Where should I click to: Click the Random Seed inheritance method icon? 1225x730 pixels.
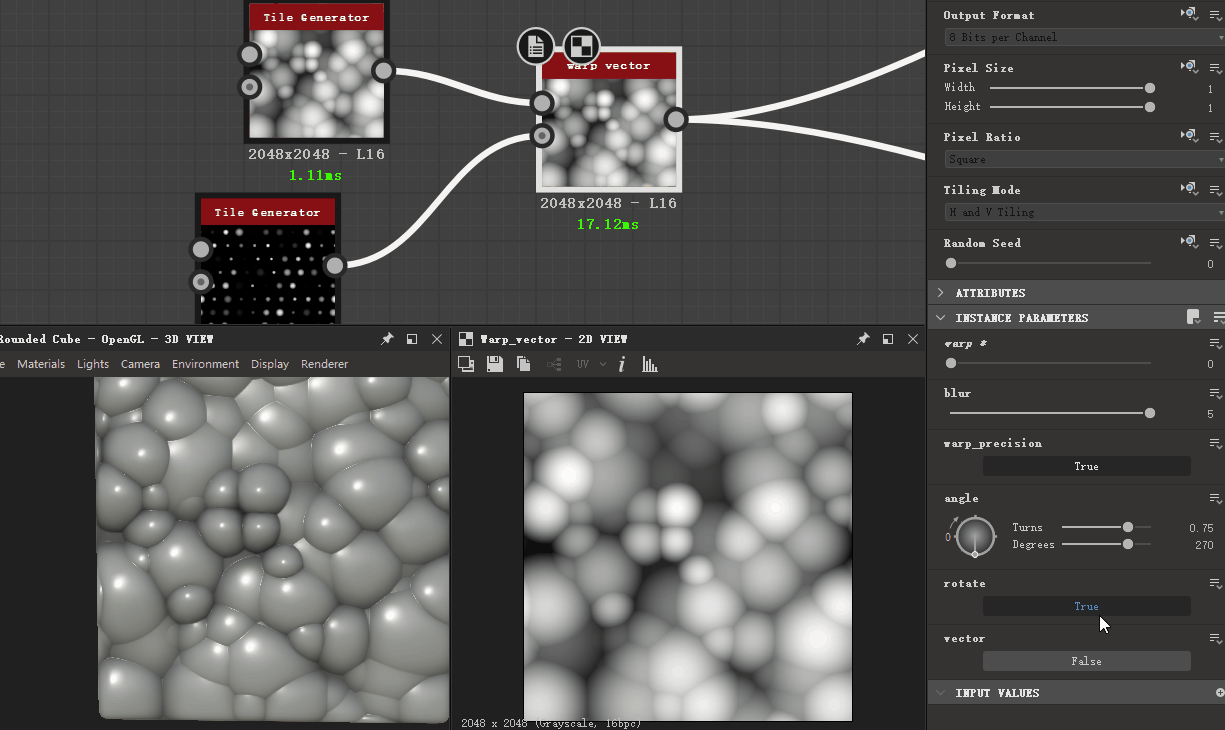tap(1189, 242)
